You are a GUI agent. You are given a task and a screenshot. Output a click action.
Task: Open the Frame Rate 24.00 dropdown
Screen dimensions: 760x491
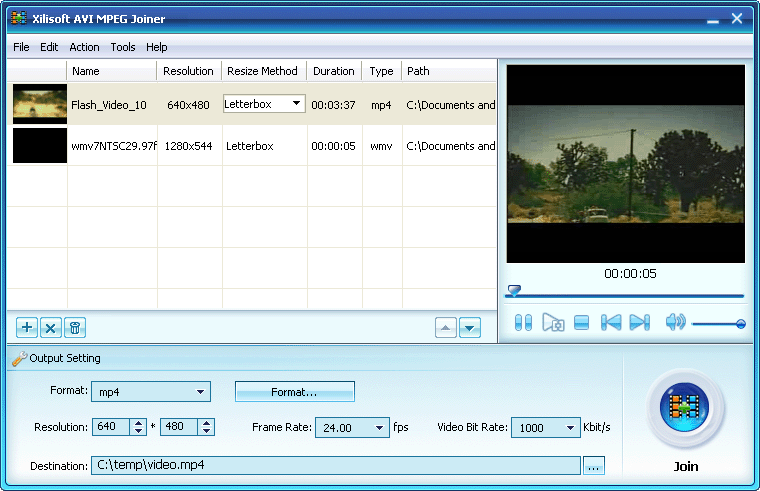(x=380, y=428)
